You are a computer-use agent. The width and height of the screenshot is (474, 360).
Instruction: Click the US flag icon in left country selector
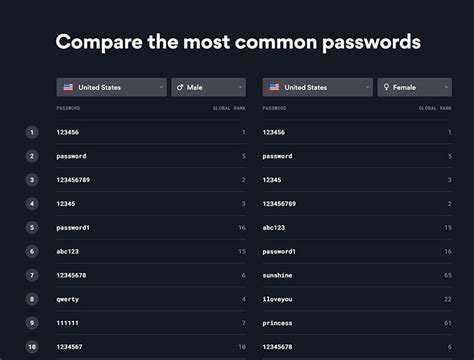[68, 87]
